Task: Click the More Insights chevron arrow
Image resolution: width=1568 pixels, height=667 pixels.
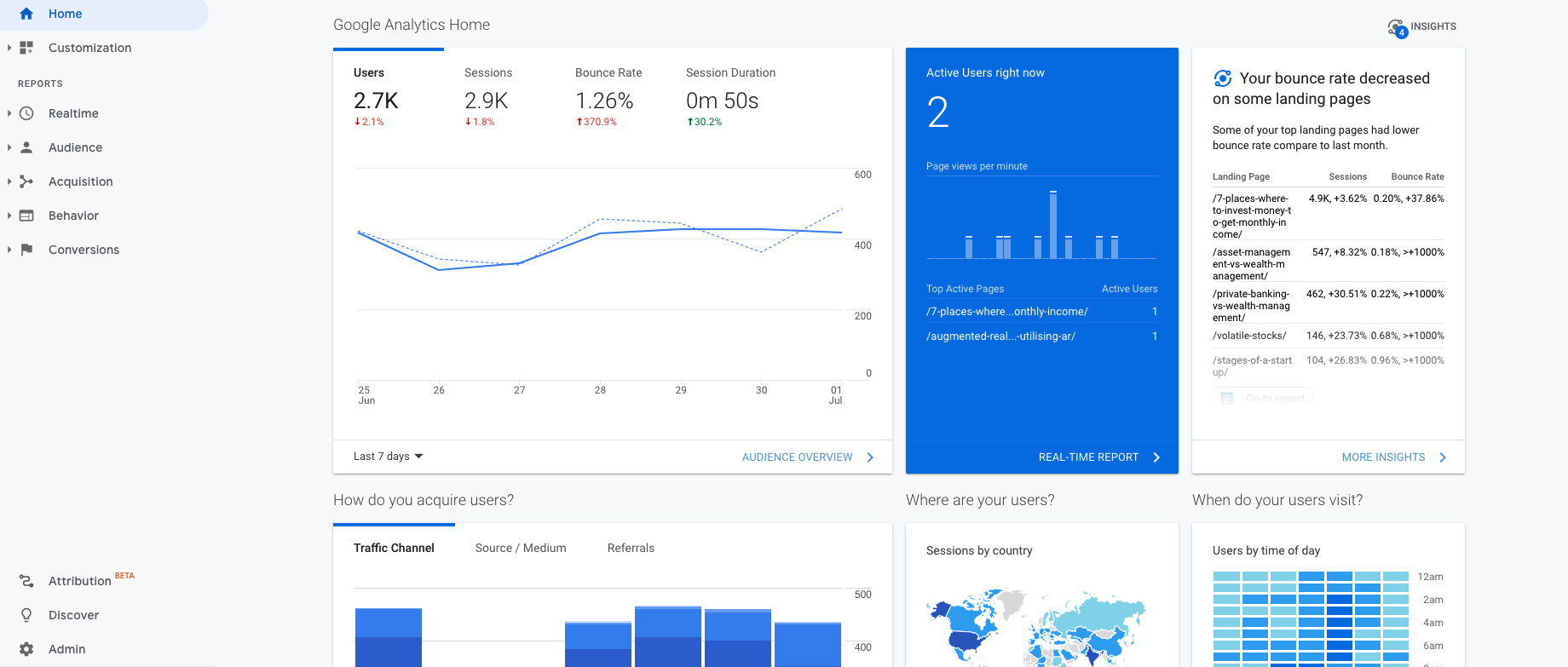Action: click(x=1443, y=457)
